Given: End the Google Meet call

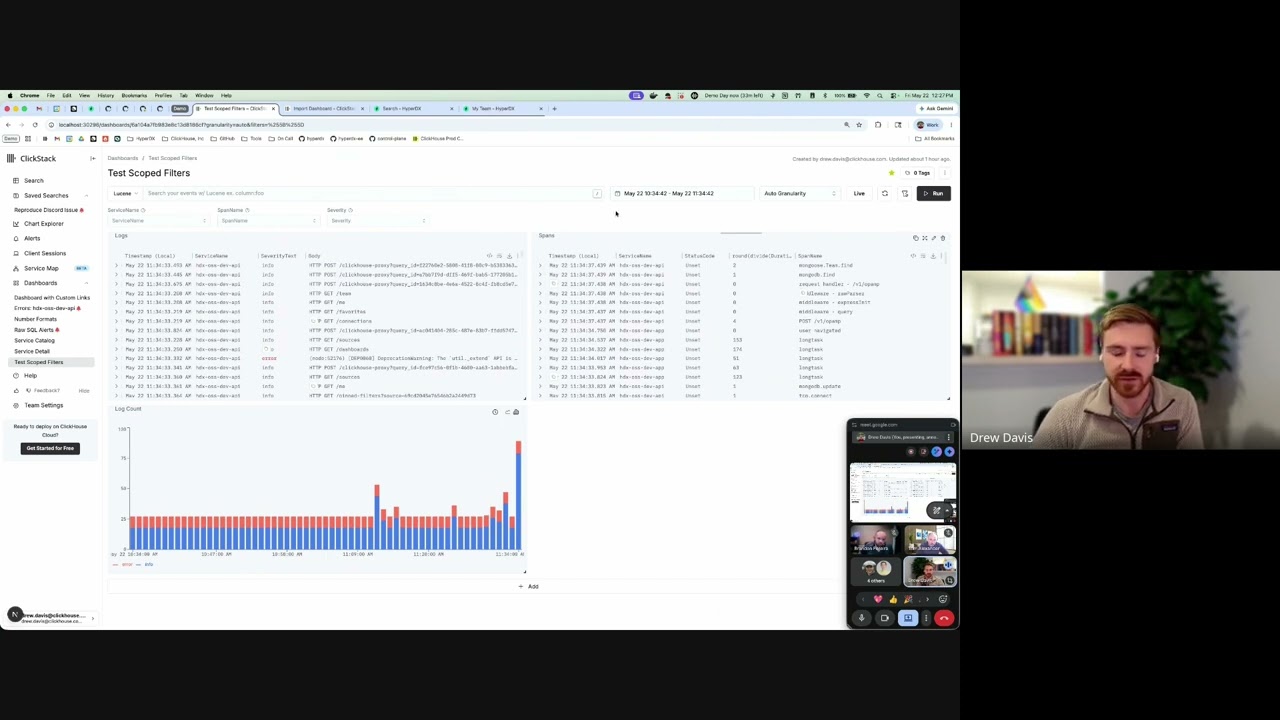Looking at the screenshot, I should point(944,618).
